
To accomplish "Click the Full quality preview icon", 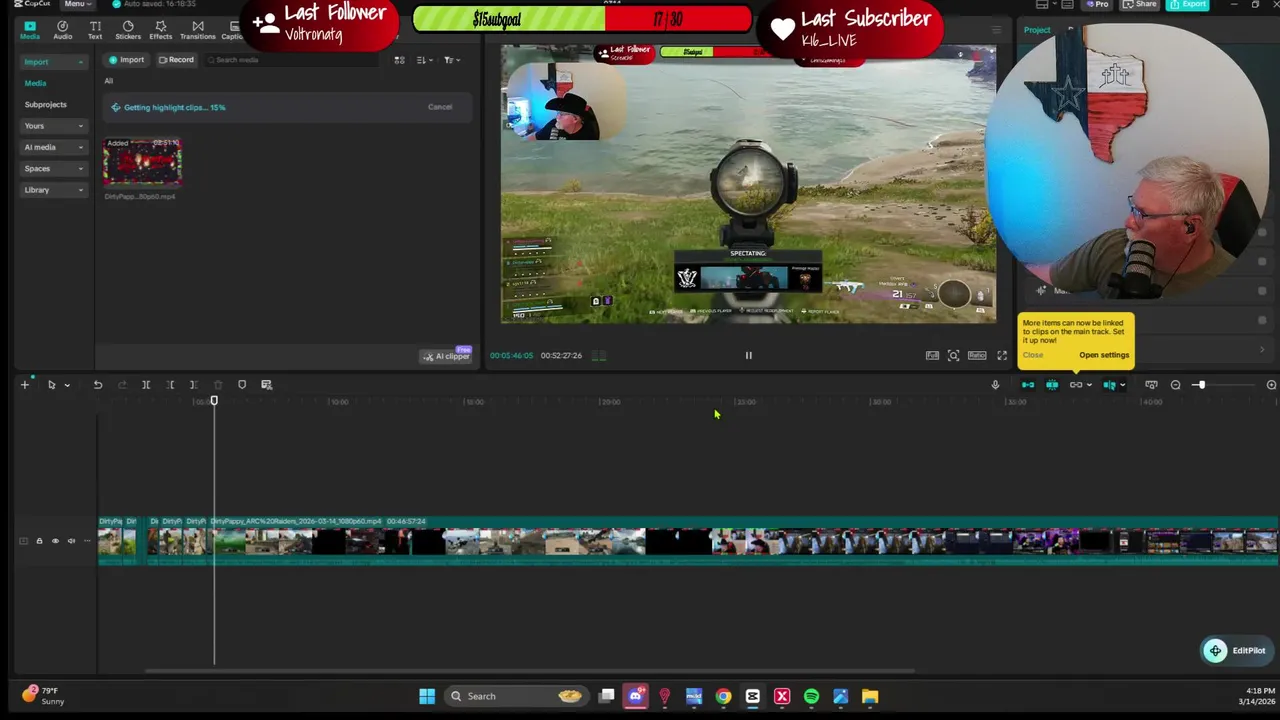I will click(x=932, y=355).
